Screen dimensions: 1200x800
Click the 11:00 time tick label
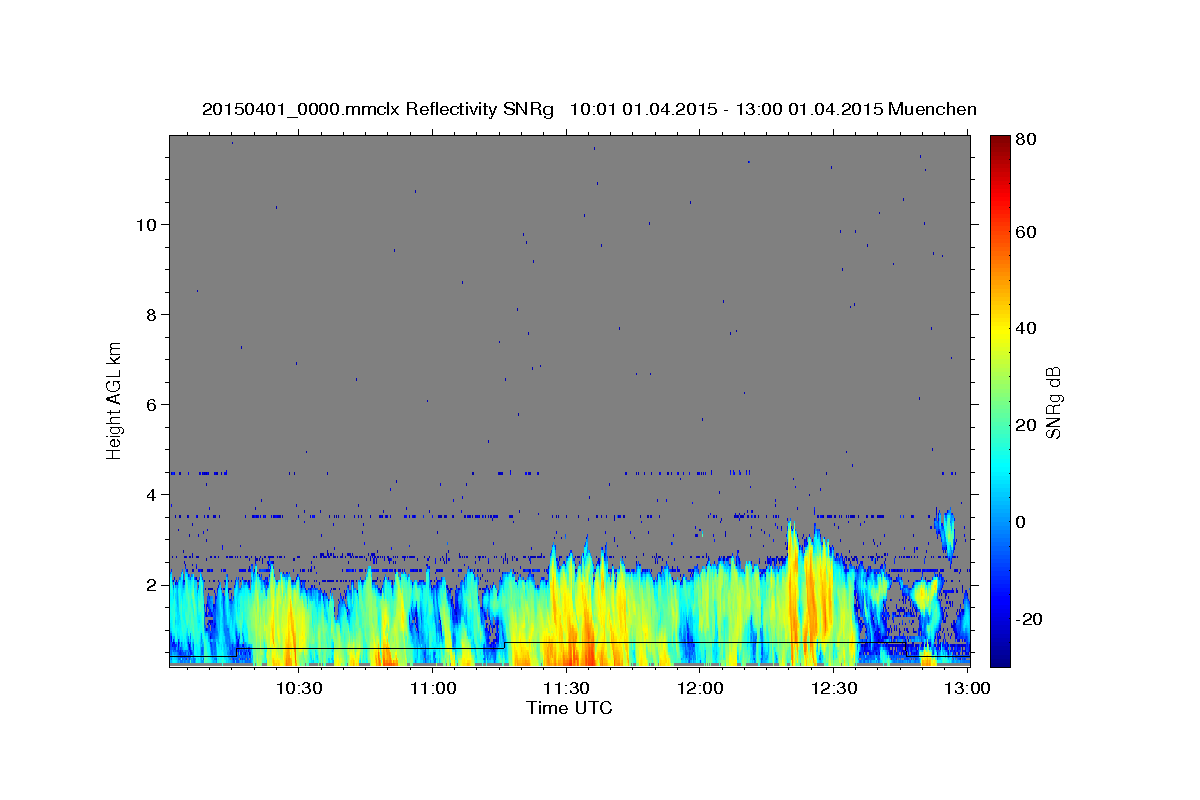tap(432, 688)
